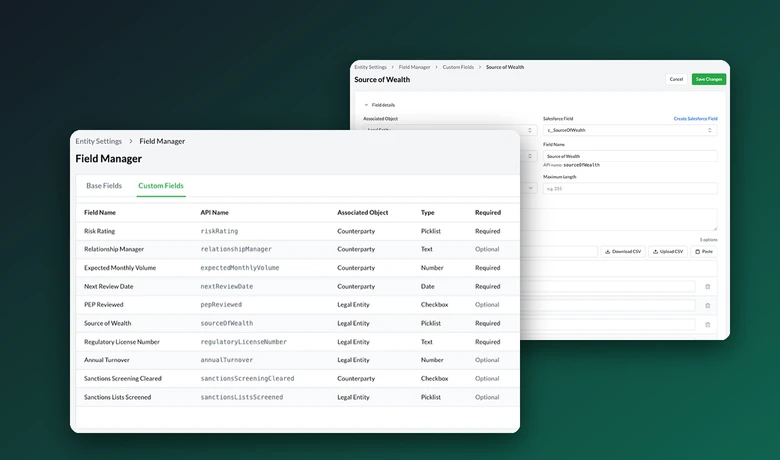Open the PEP Reviewed field
Image resolution: width=780 pixels, height=460 pixels.
[x=297, y=304]
